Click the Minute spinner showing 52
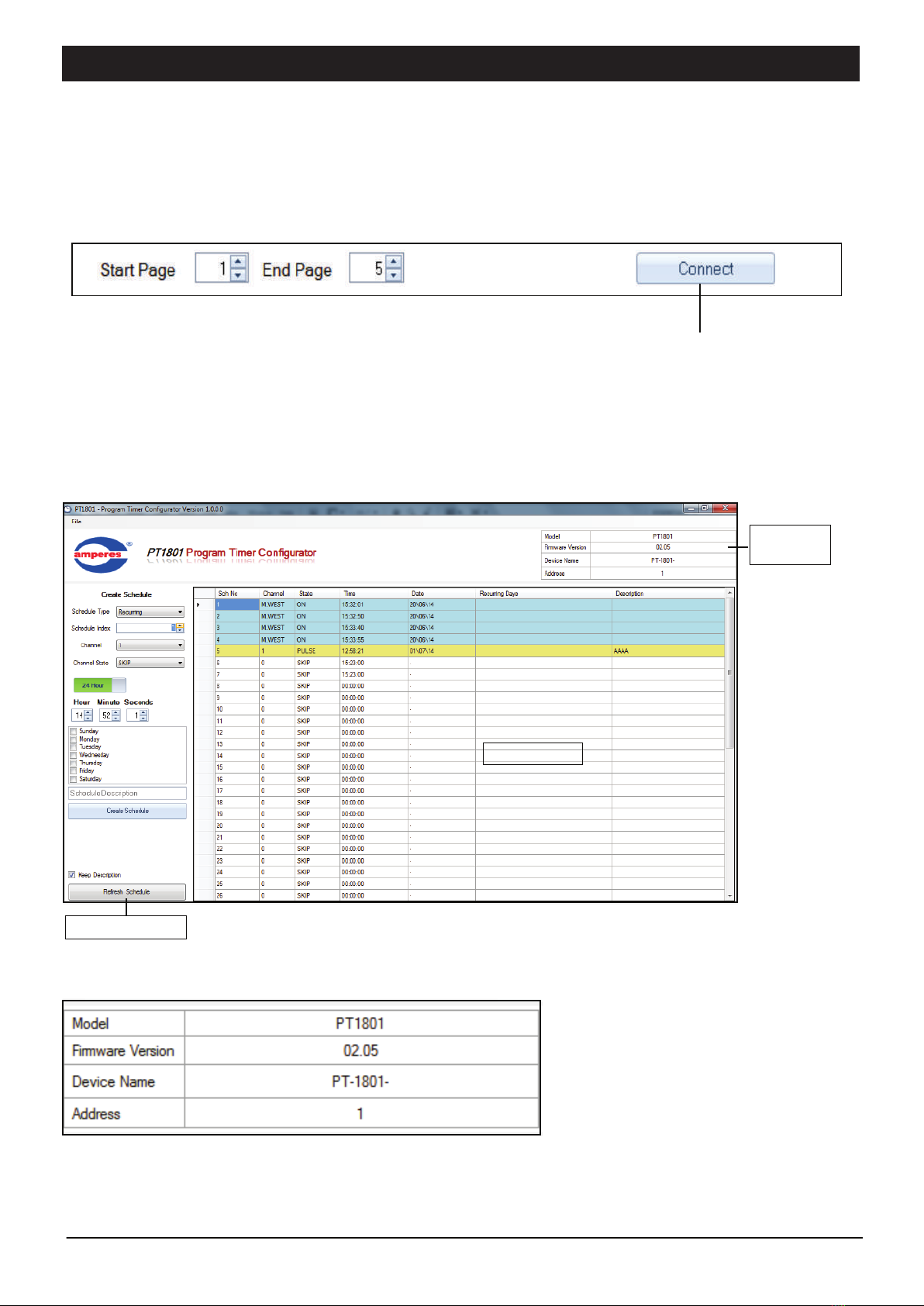The image size is (924, 1306). tap(110, 715)
